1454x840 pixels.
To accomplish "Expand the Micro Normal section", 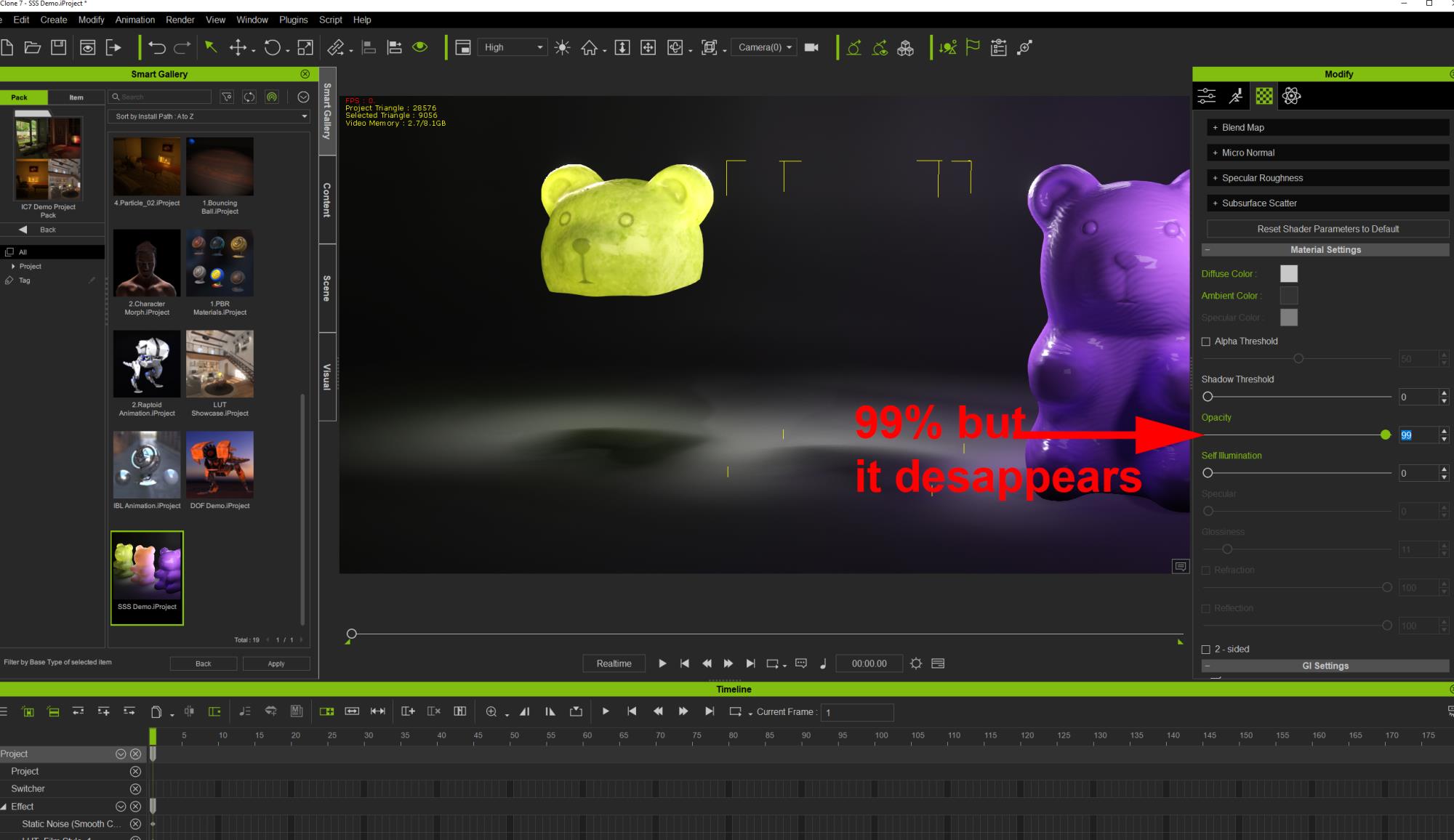I will pos(1328,153).
